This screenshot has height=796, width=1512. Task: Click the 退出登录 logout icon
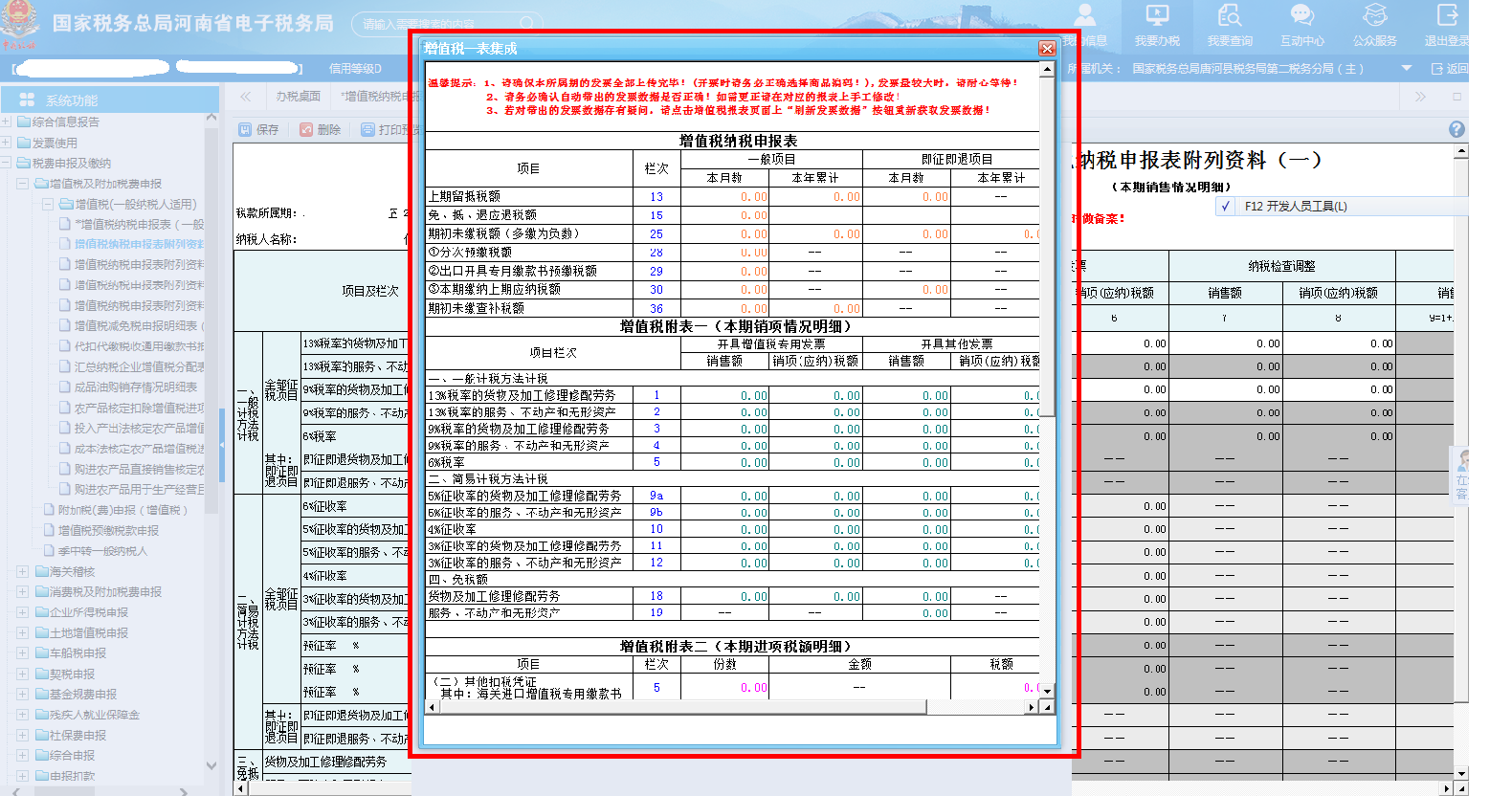[x=1446, y=24]
